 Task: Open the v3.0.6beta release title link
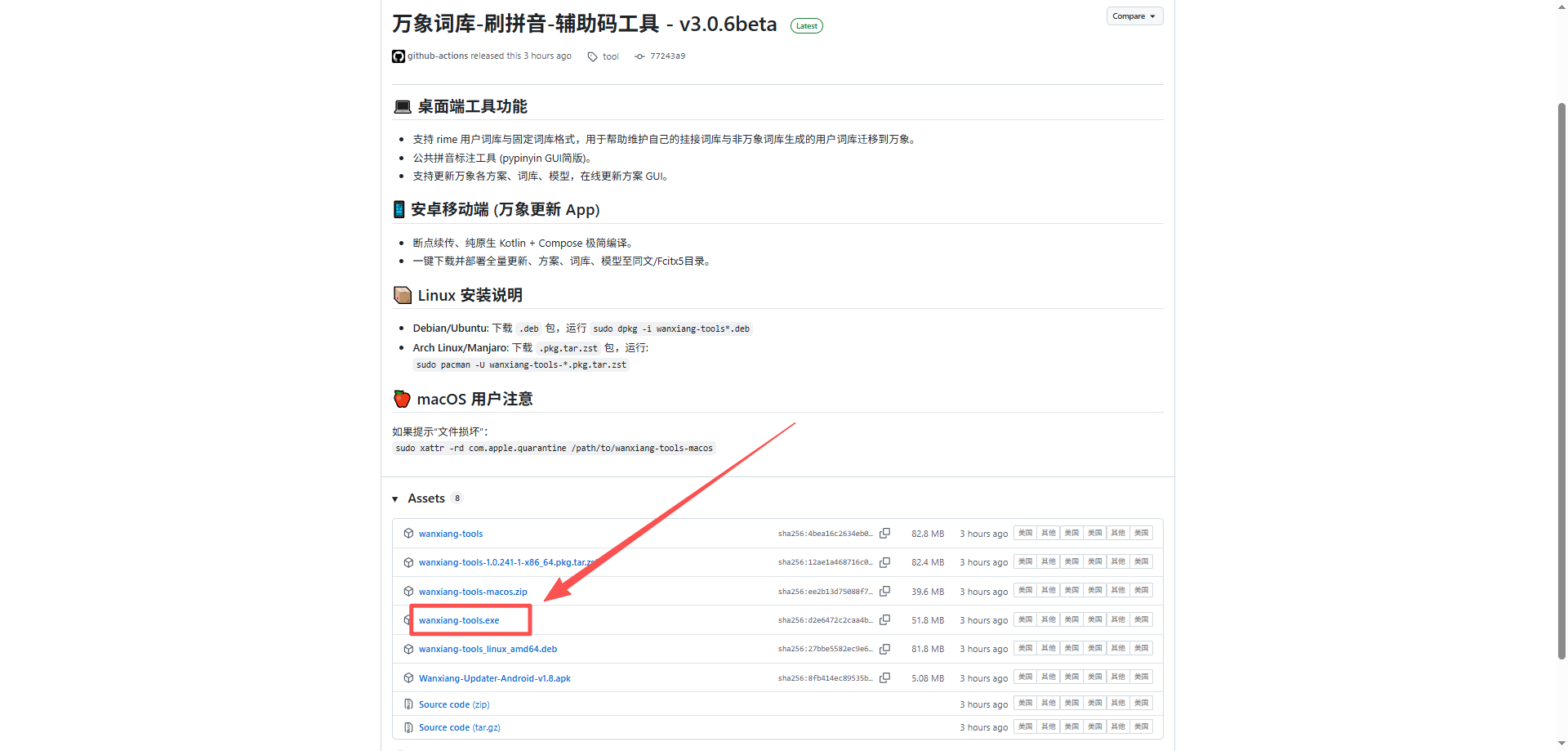coord(584,24)
